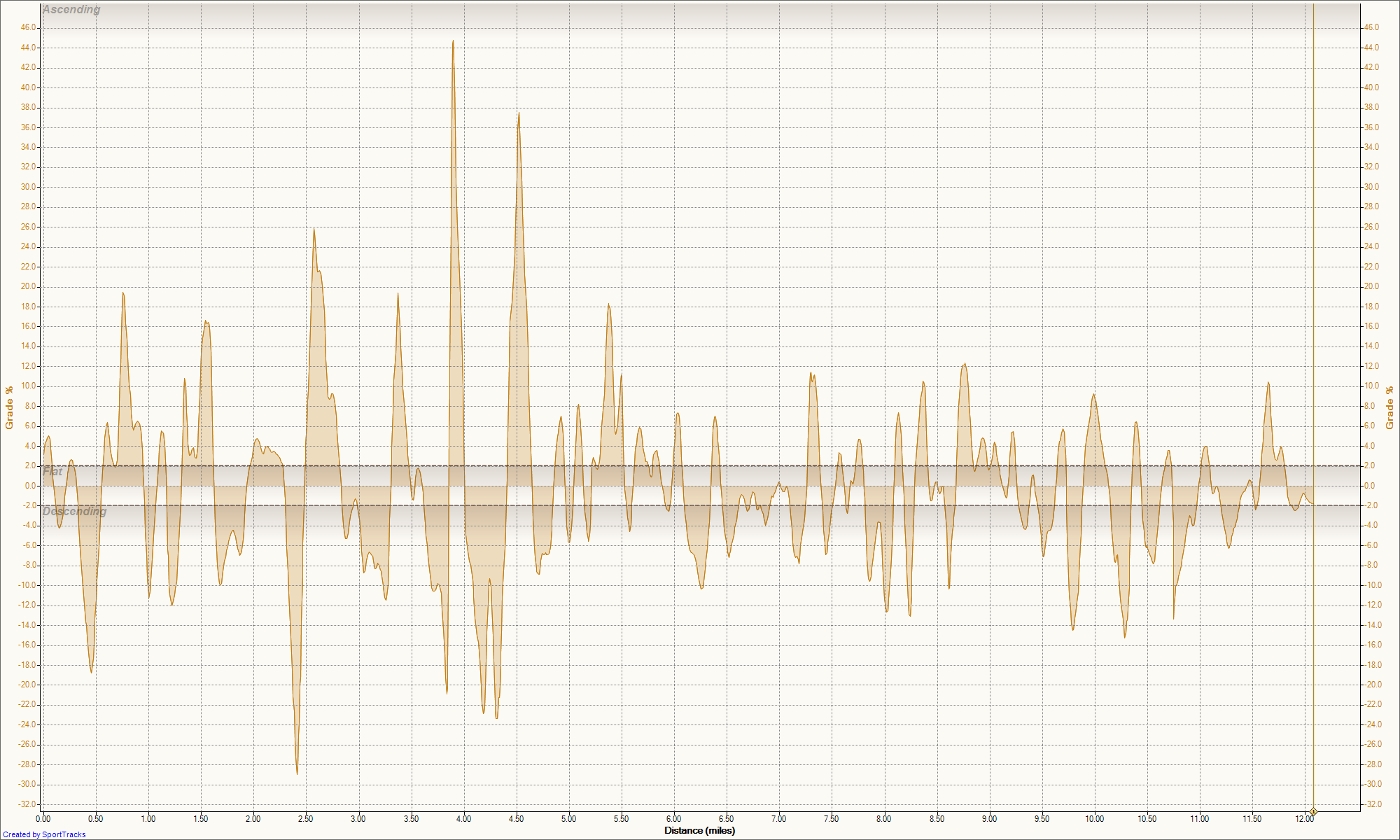Click the Distance (miles) axis title
This screenshot has width=1400, height=840.
699,831
